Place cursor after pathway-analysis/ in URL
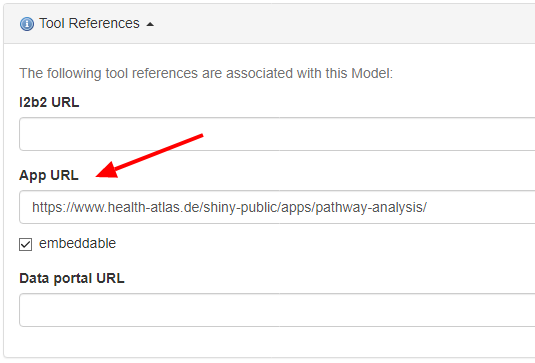535x363 pixels. [x=428, y=207]
